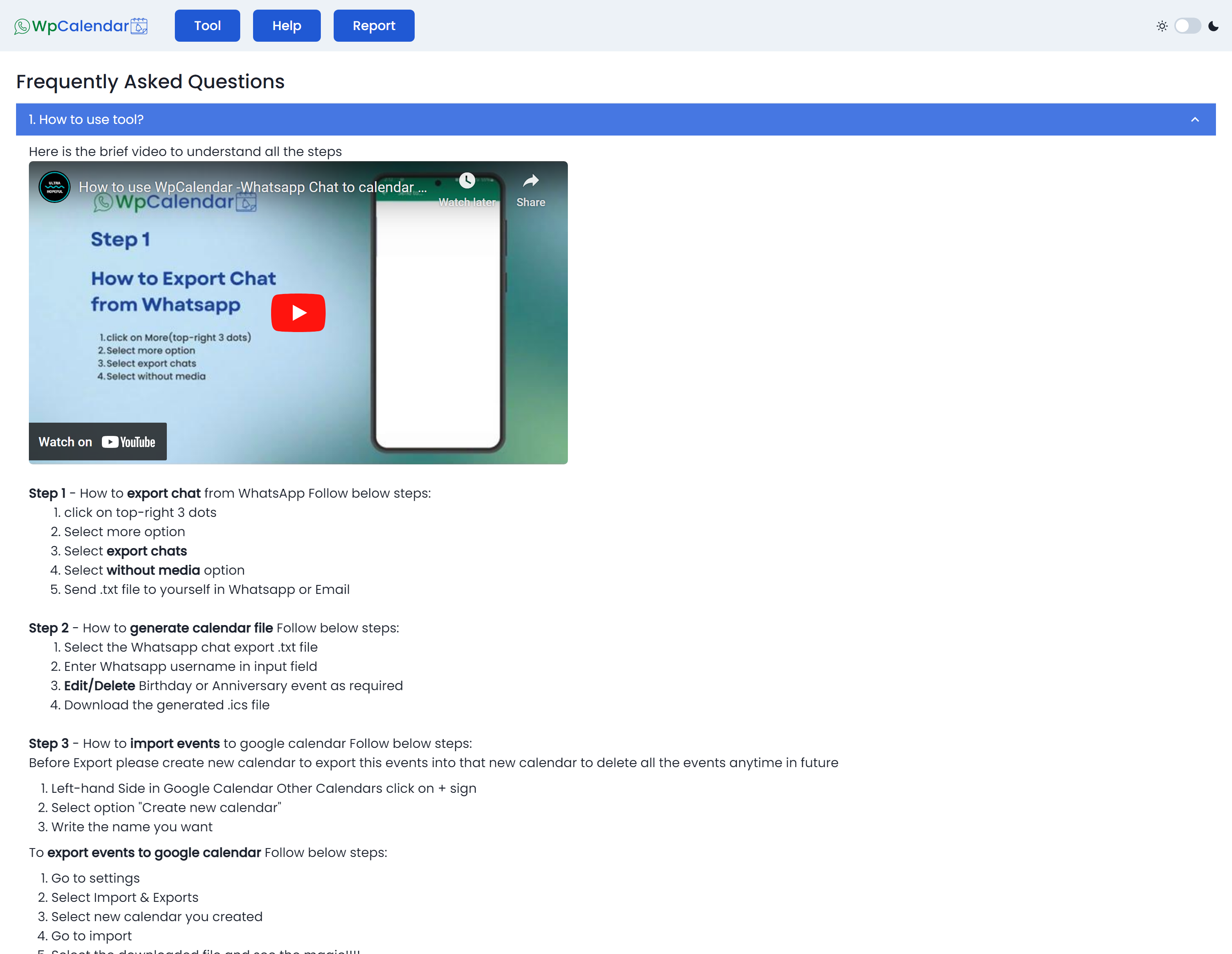Click text 'Here is the brief video'
The height and width of the screenshot is (954, 1232).
point(185,151)
